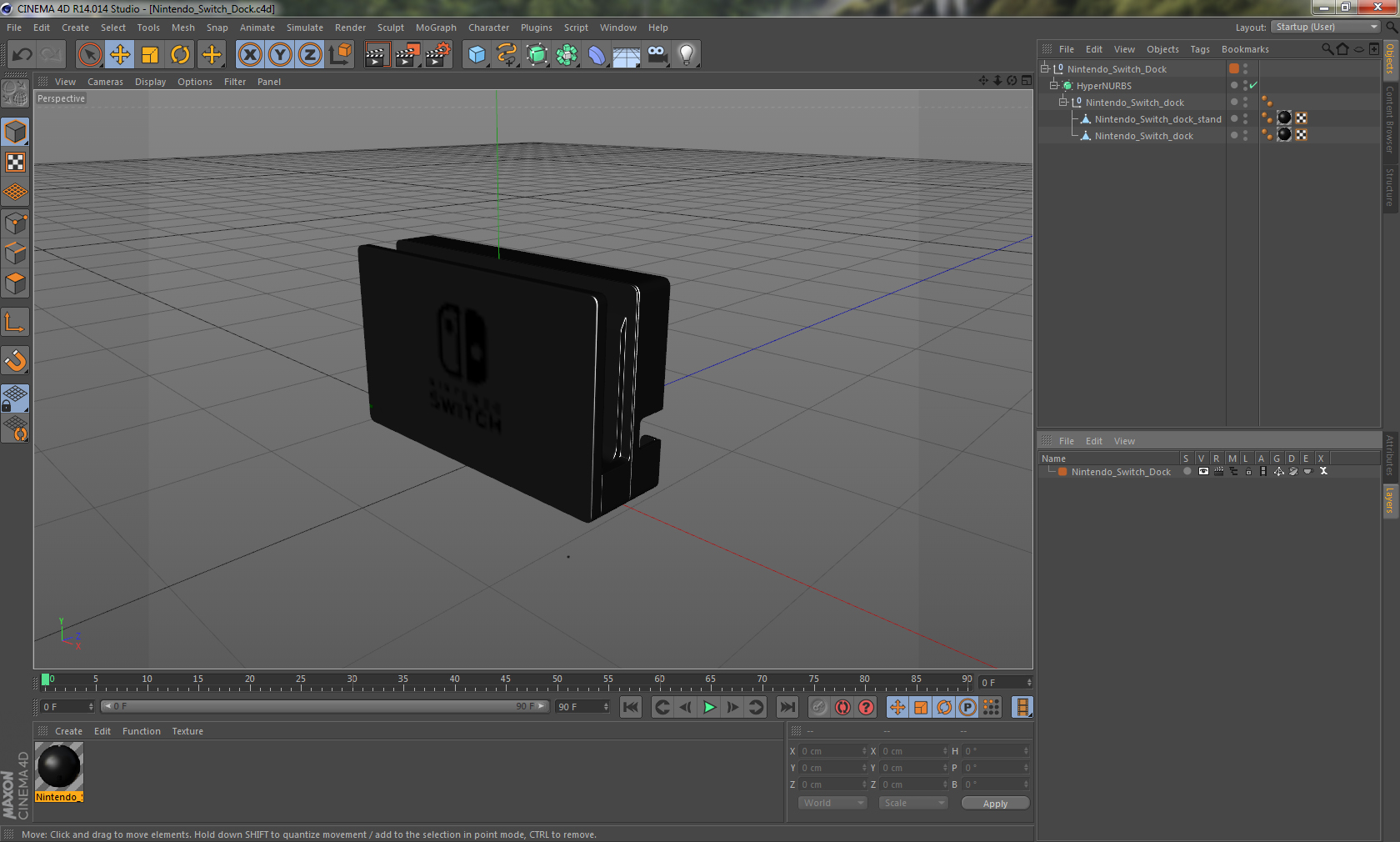Enable Snap magnet icon in left palette
The image size is (1400, 842).
[x=15, y=360]
